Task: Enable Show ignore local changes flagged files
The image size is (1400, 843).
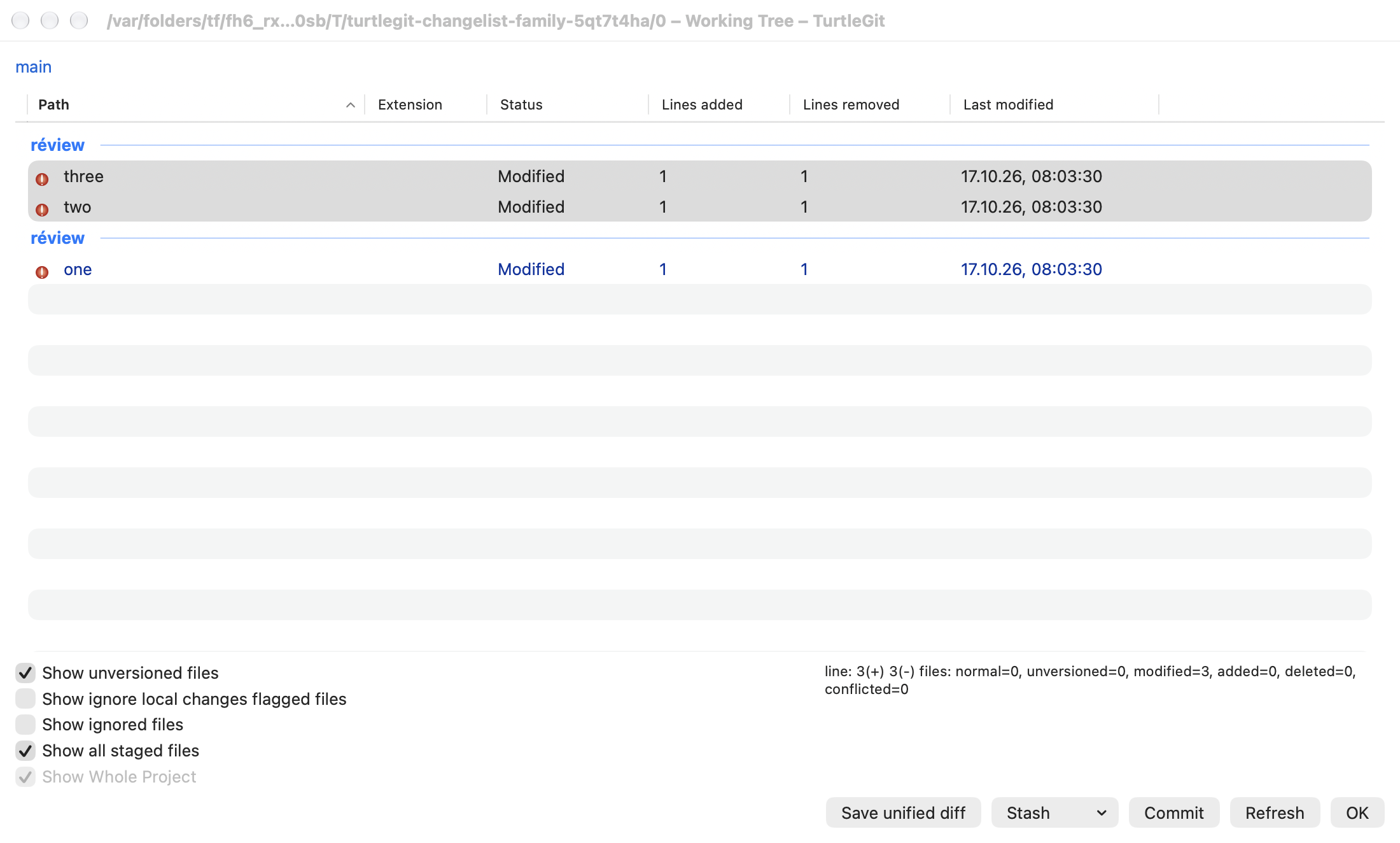Action: pos(25,698)
